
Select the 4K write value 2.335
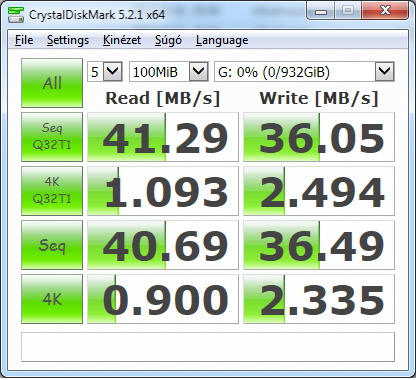[319, 299]
